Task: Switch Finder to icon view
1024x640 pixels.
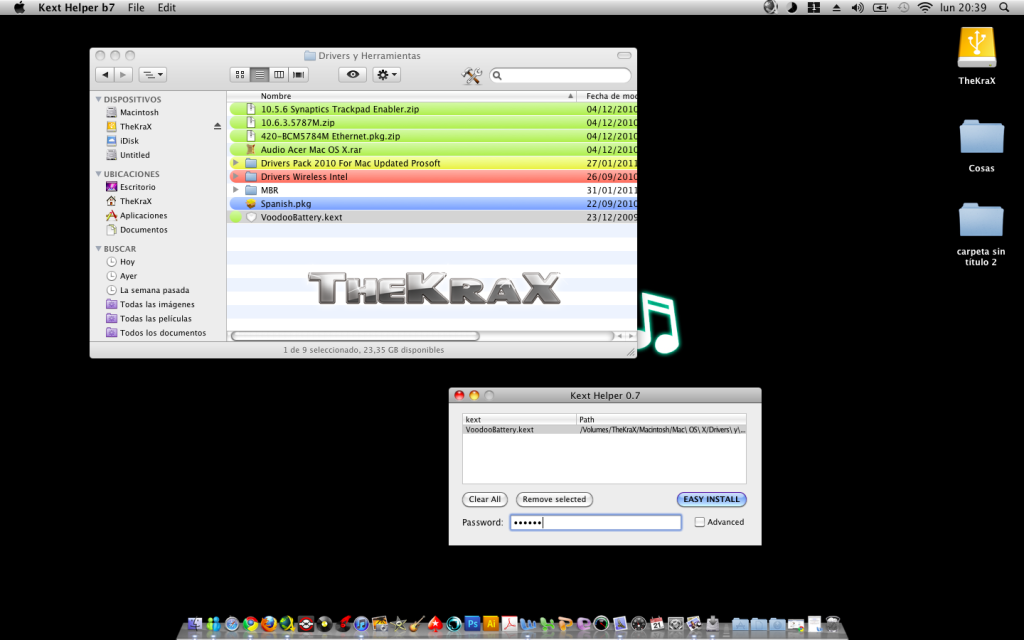Action: click(x=240, y=74)
